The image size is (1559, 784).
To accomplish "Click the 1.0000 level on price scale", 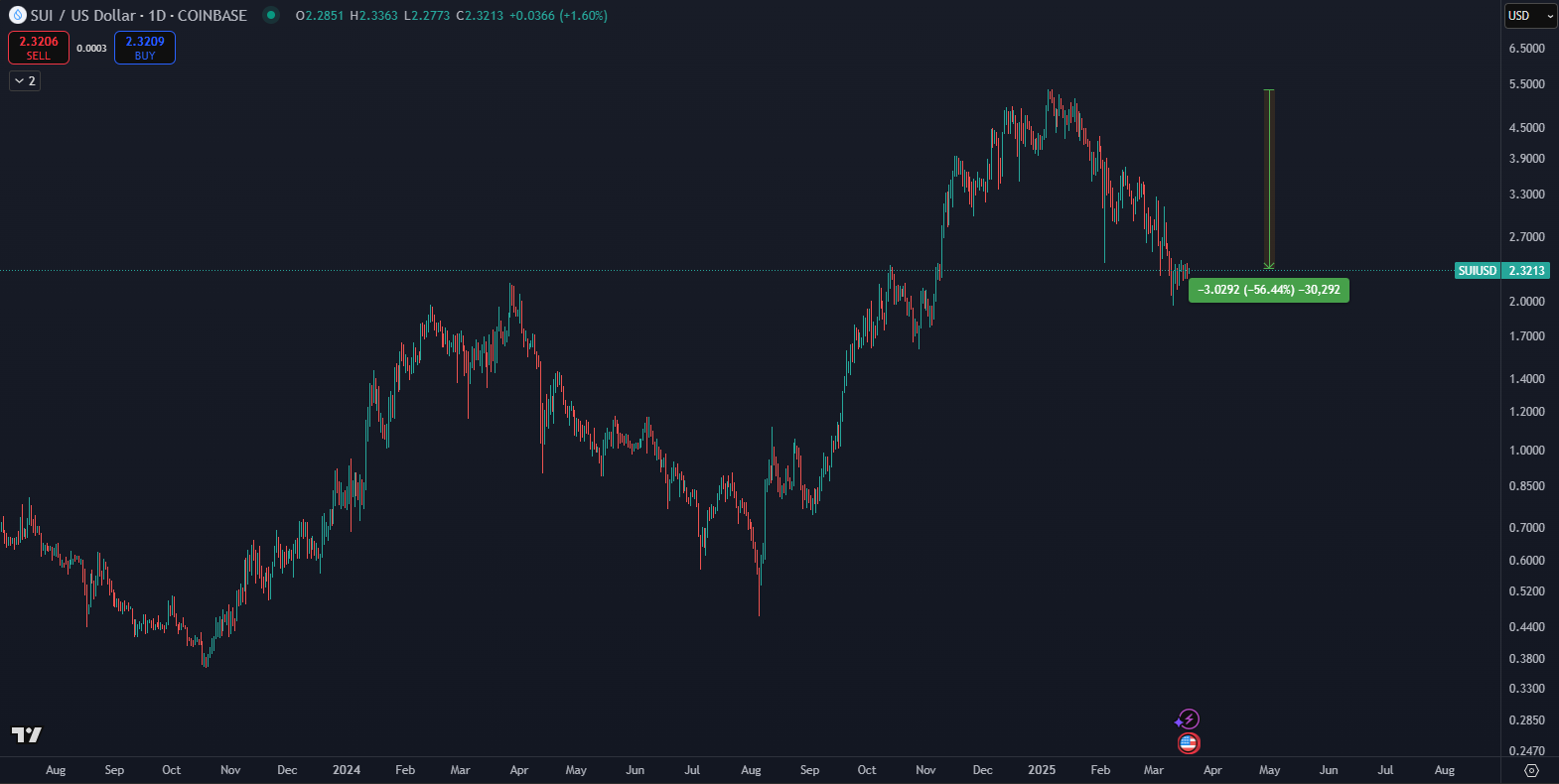I will [1526, 450].
